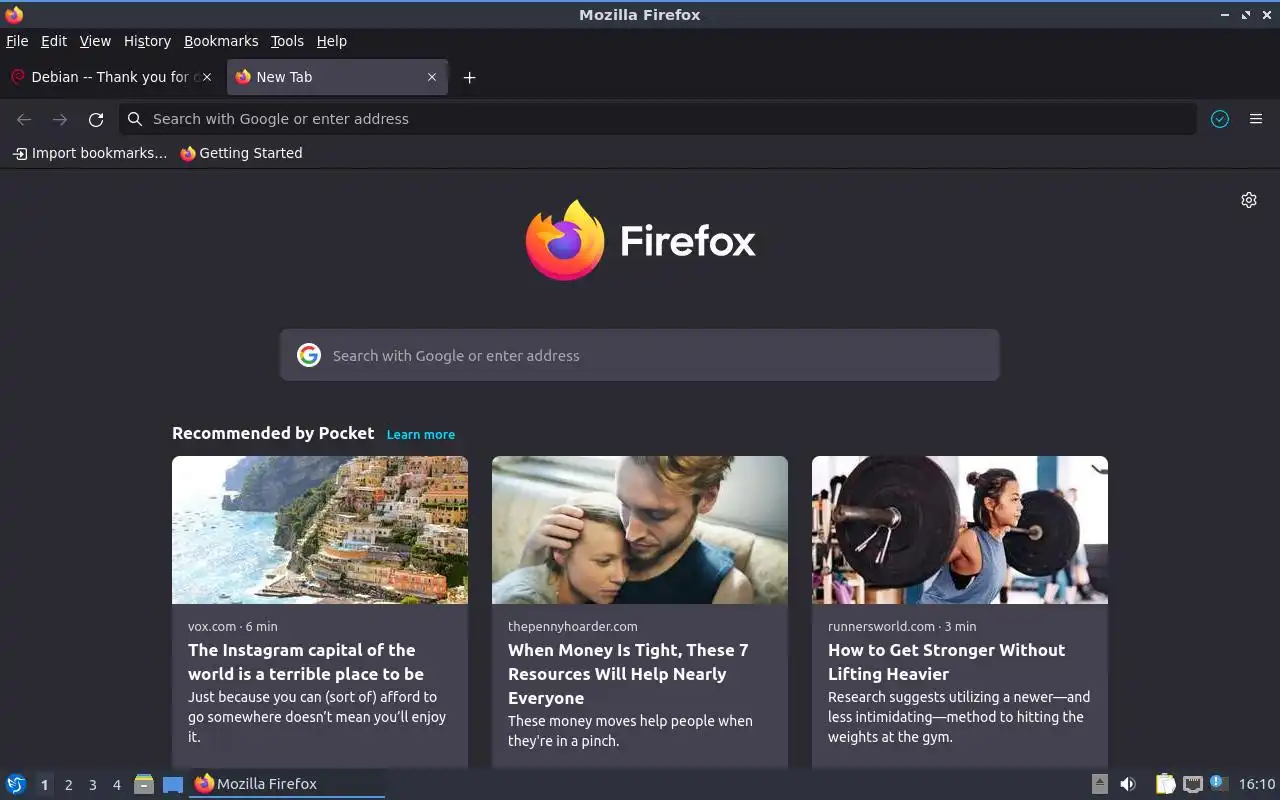This screenshot has width=1280, height=800.
Task: Open the volume control in system tray
Action: 1128,784
